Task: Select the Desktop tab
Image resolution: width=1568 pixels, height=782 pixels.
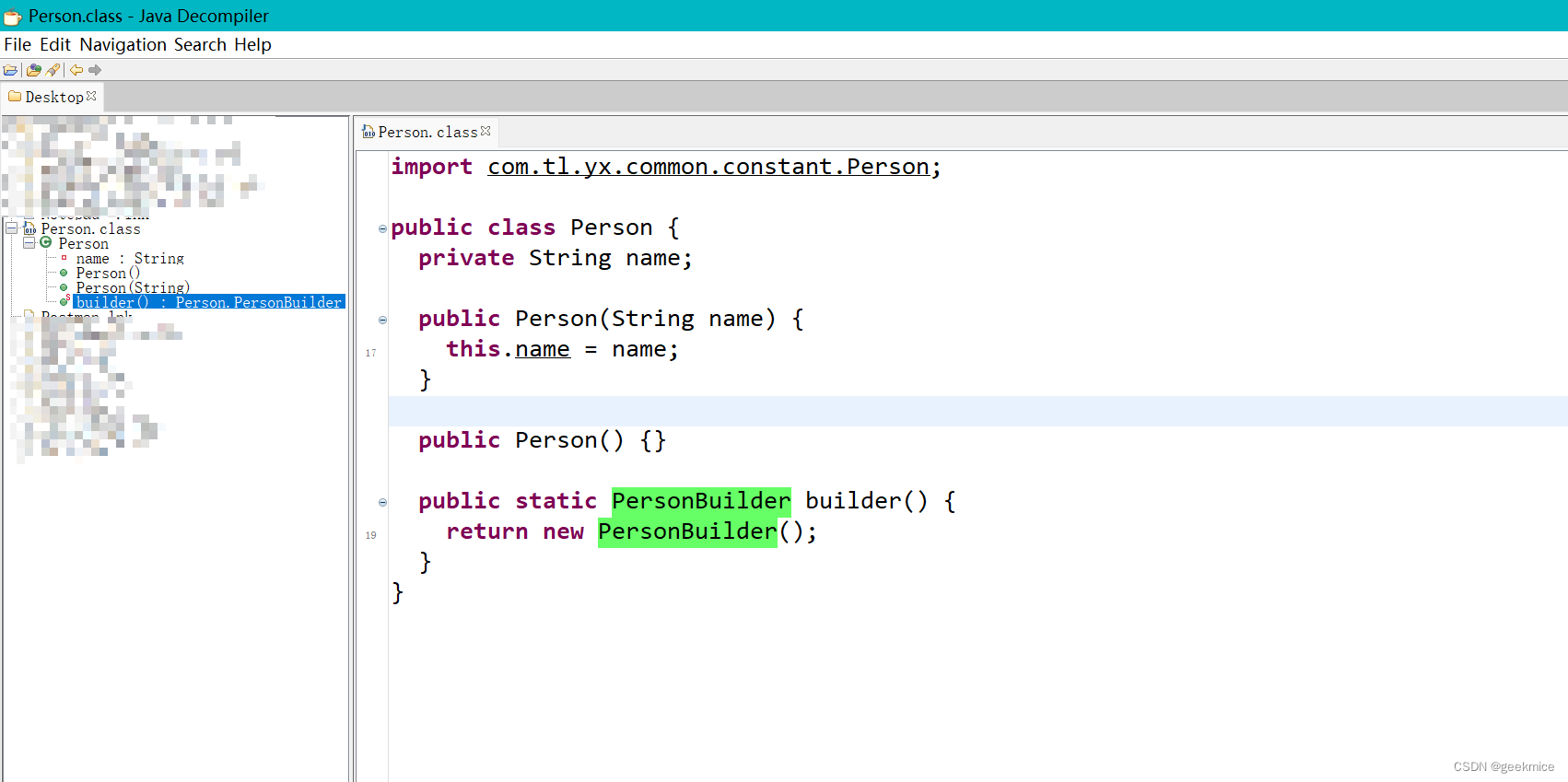Action: 53,97
